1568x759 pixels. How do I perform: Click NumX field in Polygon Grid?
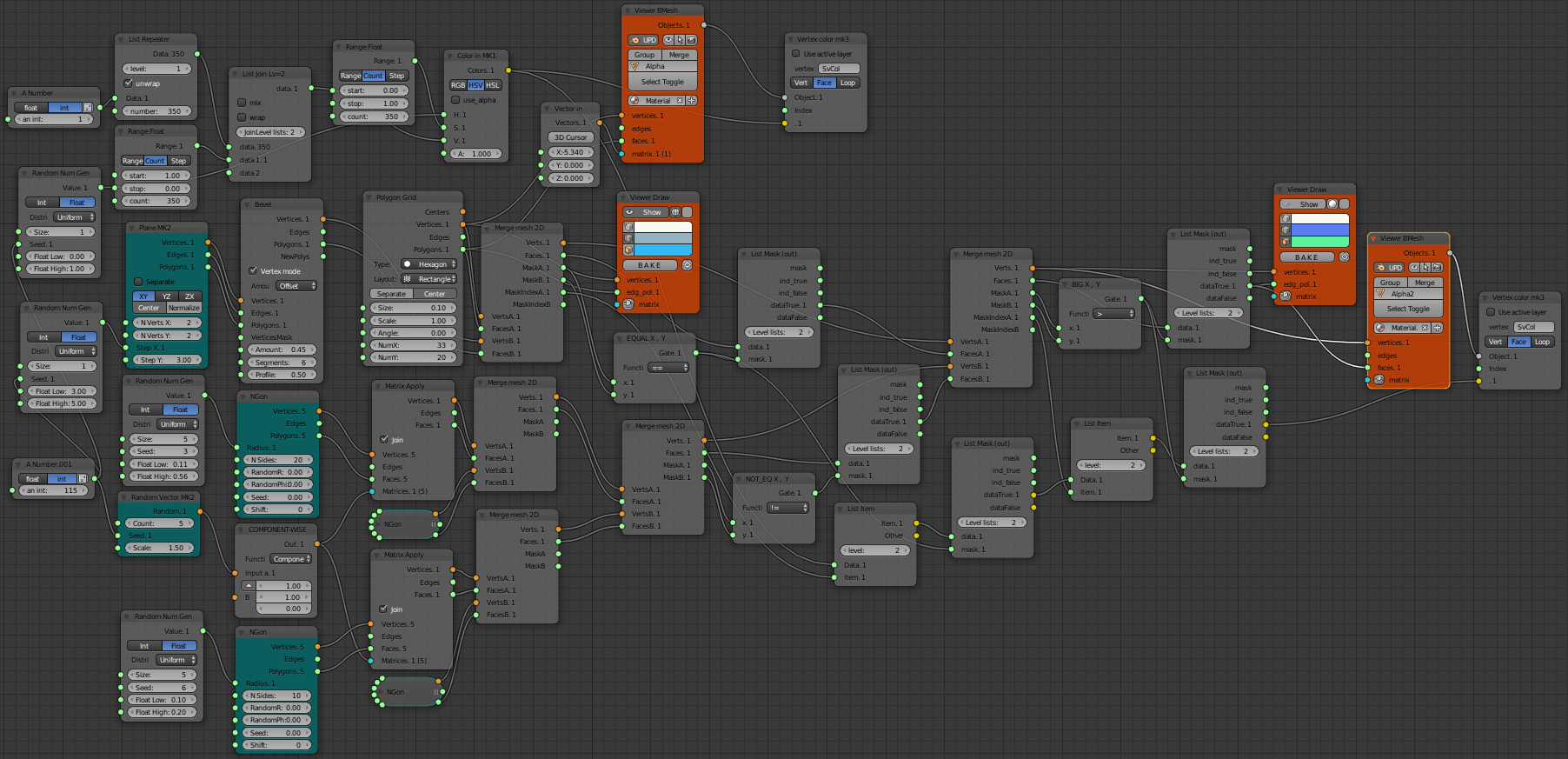pos(413,345)
